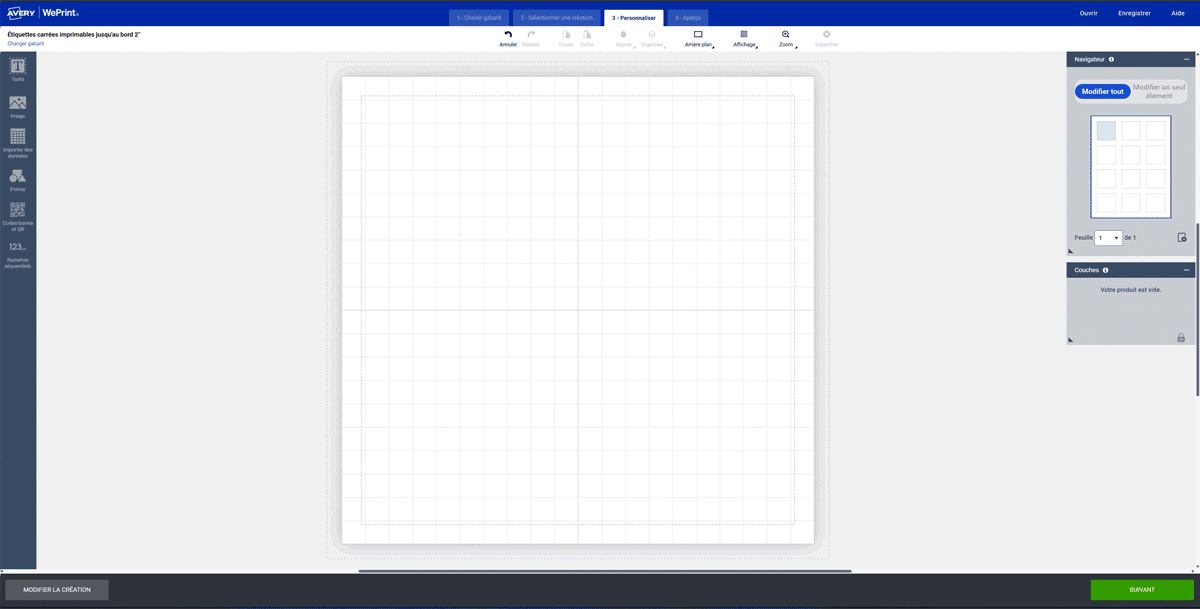Click the MODIFIER LA CRÉATION button
This screenshot has width=1200, height=609.
(x=57, y=590)
